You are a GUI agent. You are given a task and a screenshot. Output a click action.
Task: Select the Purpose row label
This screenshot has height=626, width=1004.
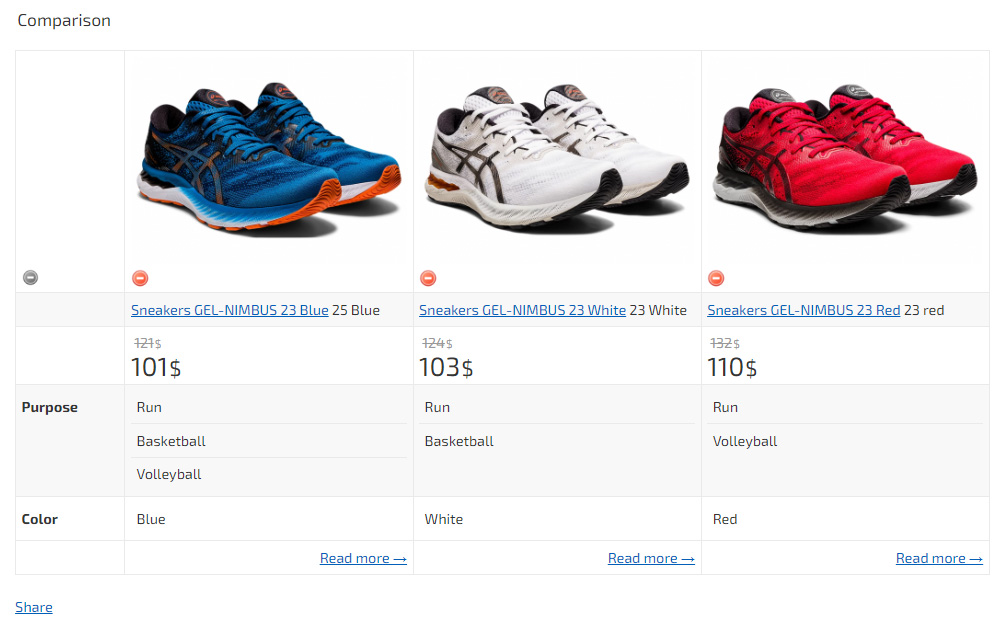(49, 407)
